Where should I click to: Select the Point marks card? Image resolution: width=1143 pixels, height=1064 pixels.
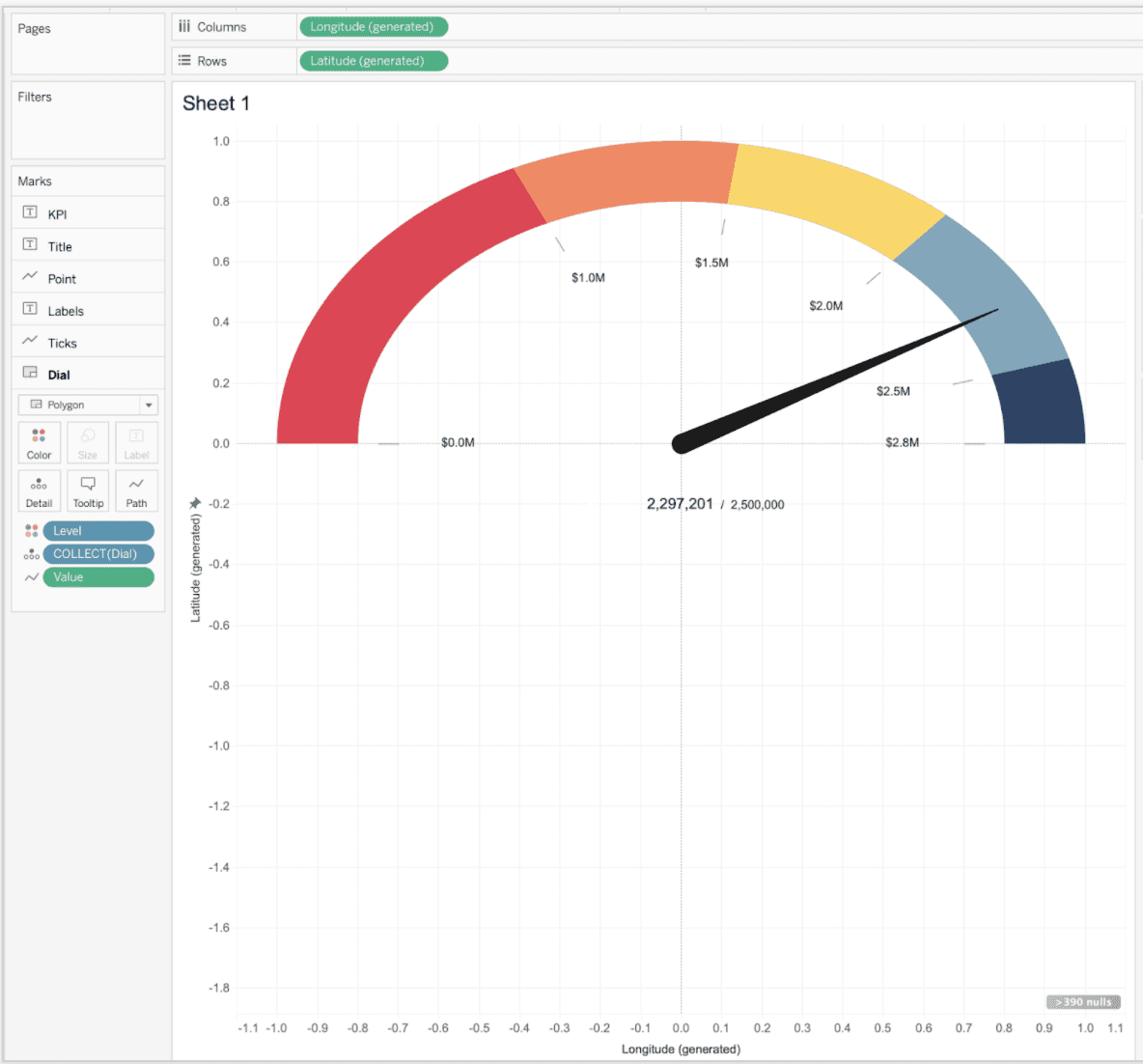tap(60, 277)
